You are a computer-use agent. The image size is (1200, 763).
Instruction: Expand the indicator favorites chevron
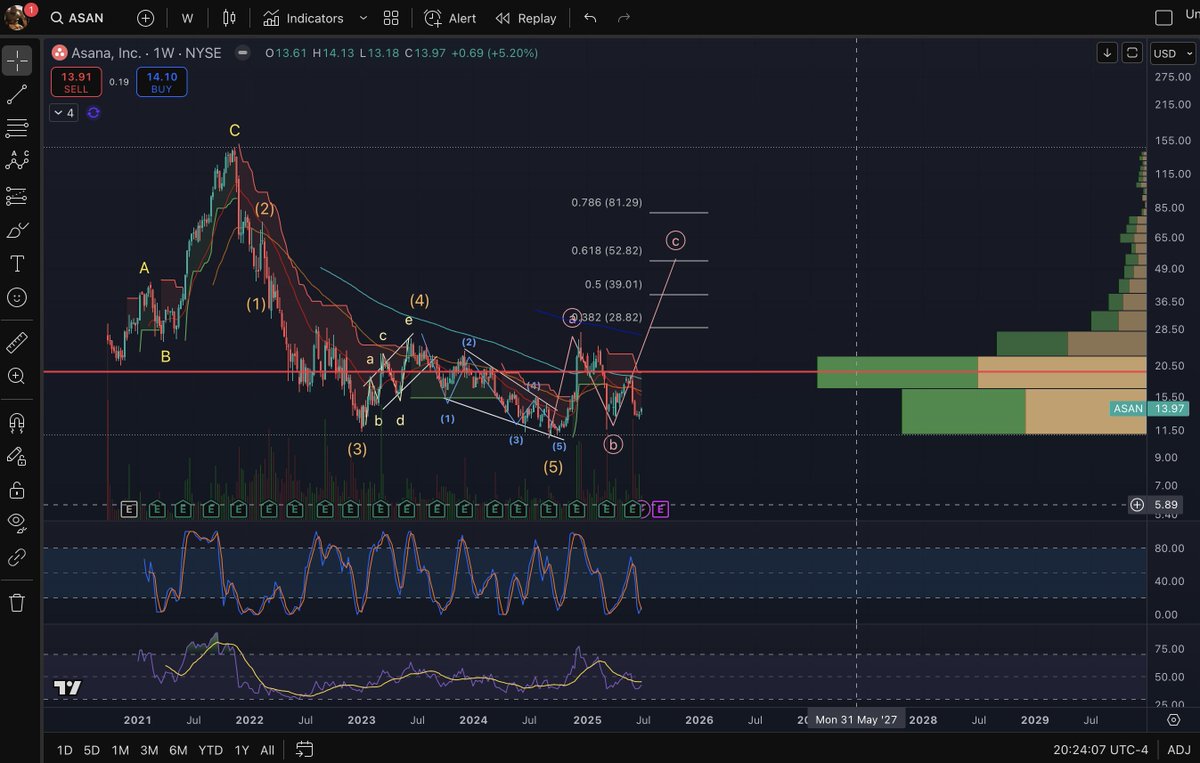pos(363,18)
